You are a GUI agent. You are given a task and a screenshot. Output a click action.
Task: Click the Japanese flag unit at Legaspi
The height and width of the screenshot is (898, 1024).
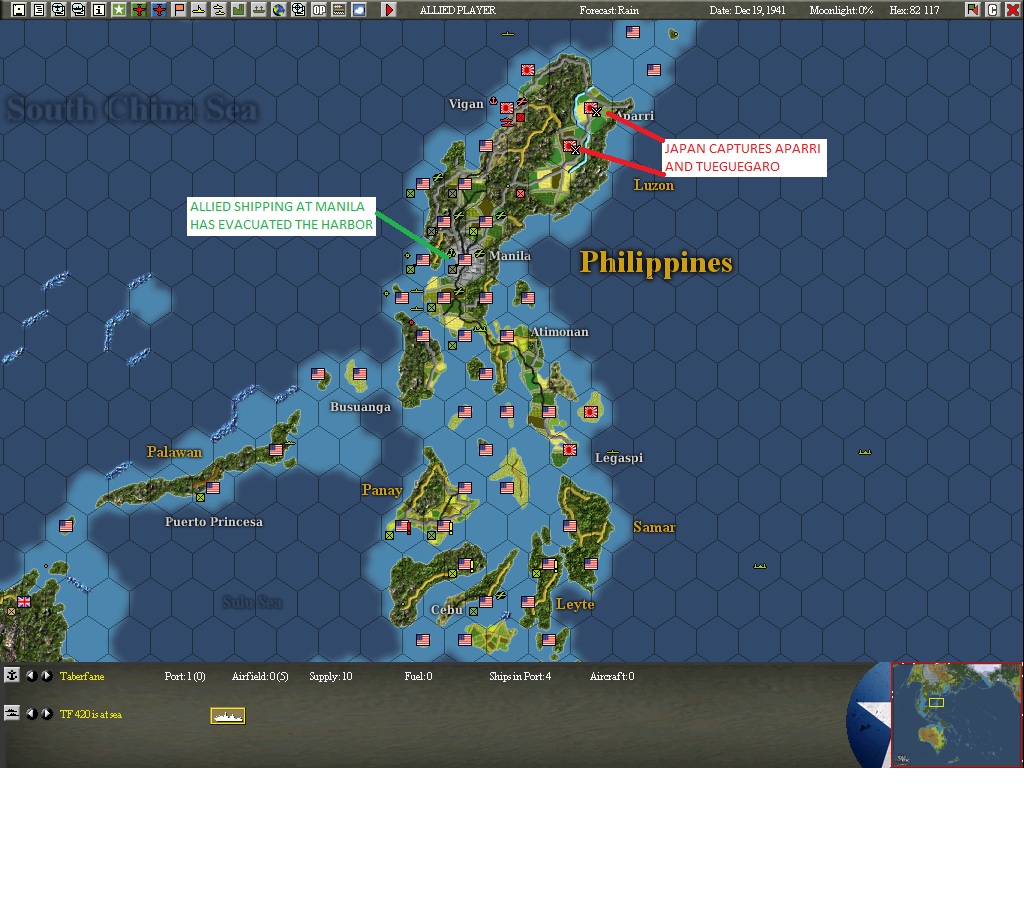(570, 449)
